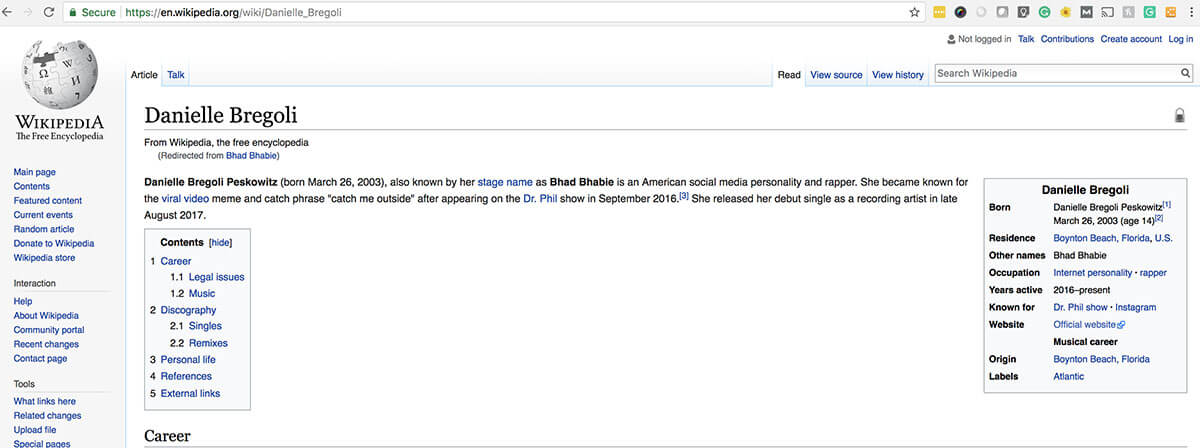Click the search magnifying glass icon
This screenshot has height=448, width=1200.
(x=1185, y=73)
